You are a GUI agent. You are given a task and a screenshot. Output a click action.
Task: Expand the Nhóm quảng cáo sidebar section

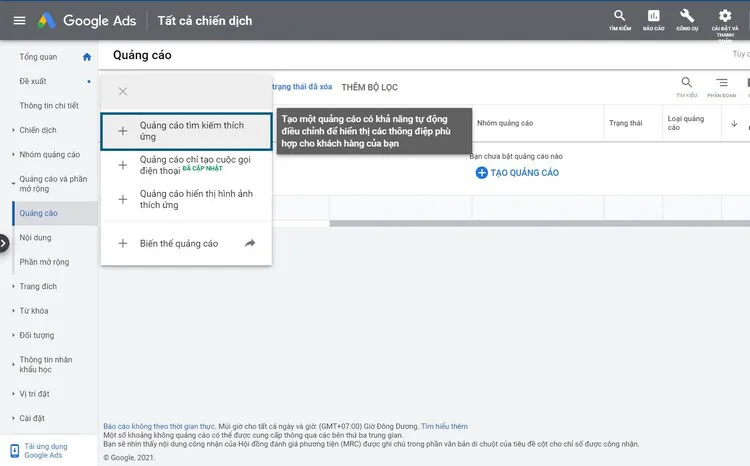click(x=49, y=155)
